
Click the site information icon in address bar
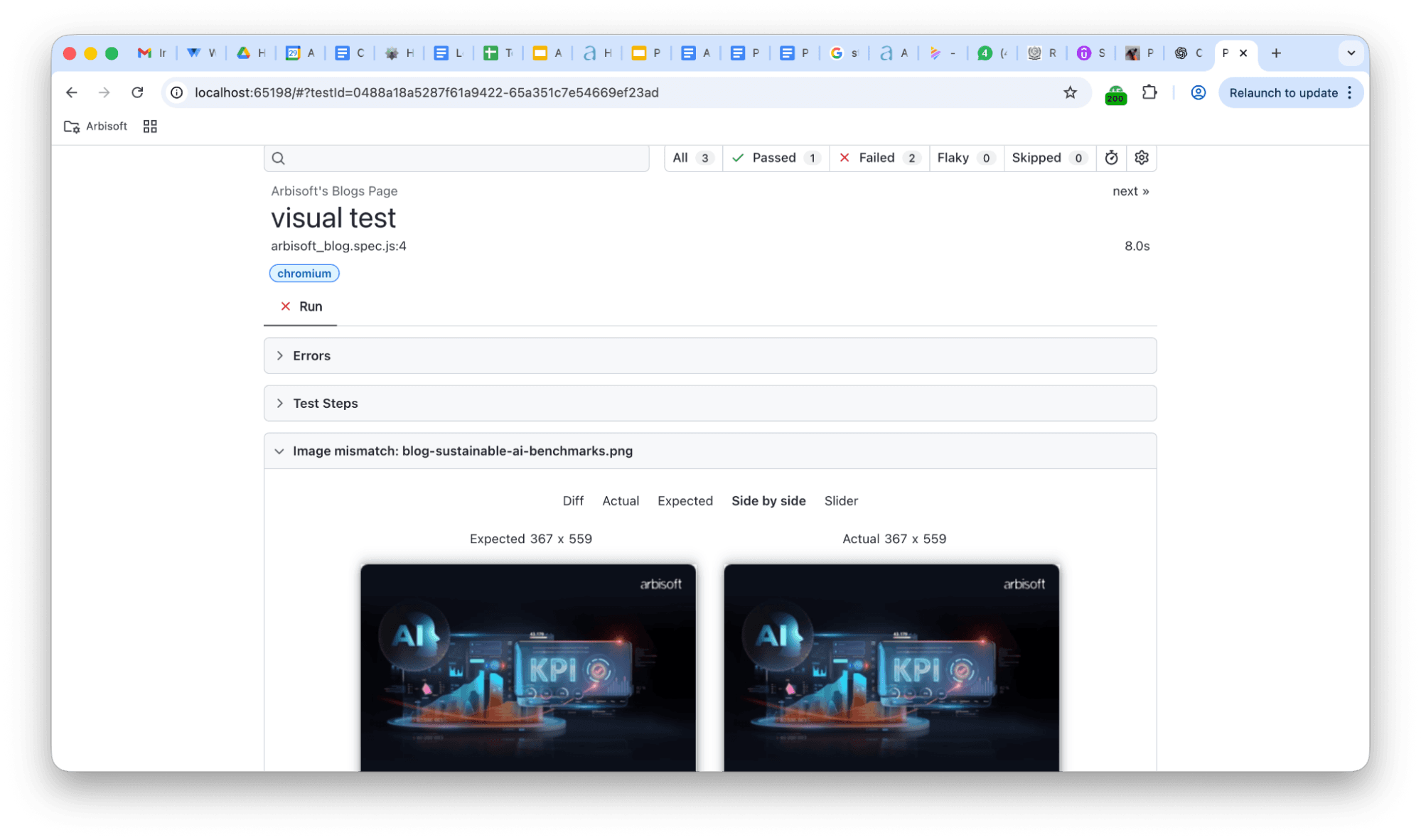point(177,92)
